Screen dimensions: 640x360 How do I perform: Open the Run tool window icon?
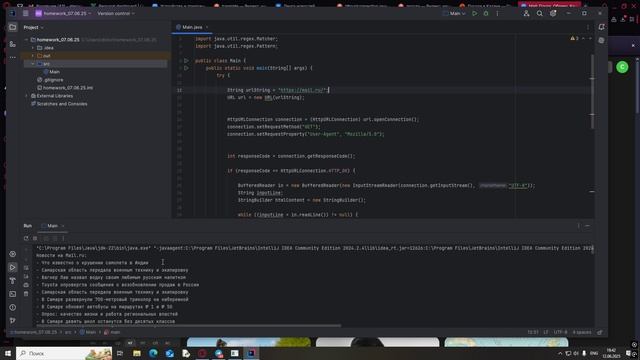pyautogui.click(x=13, y=267)
